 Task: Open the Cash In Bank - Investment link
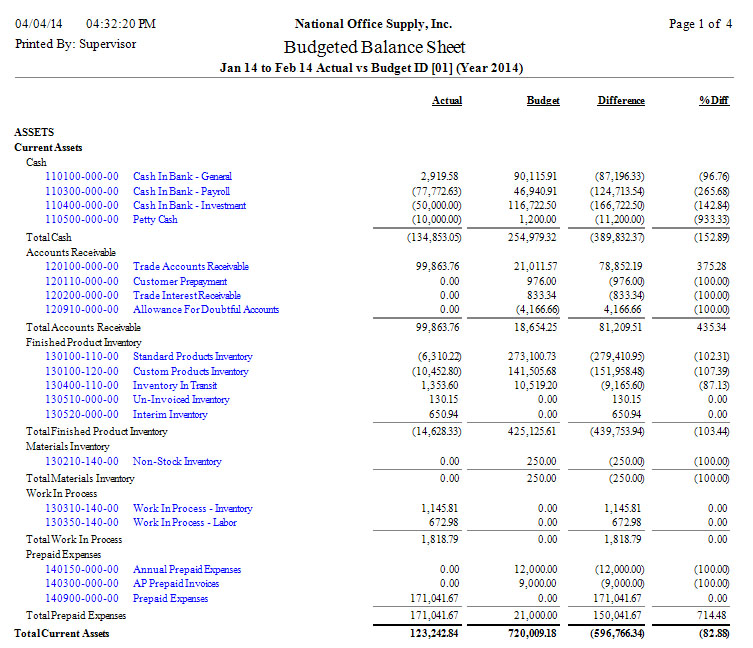(189, 206)
